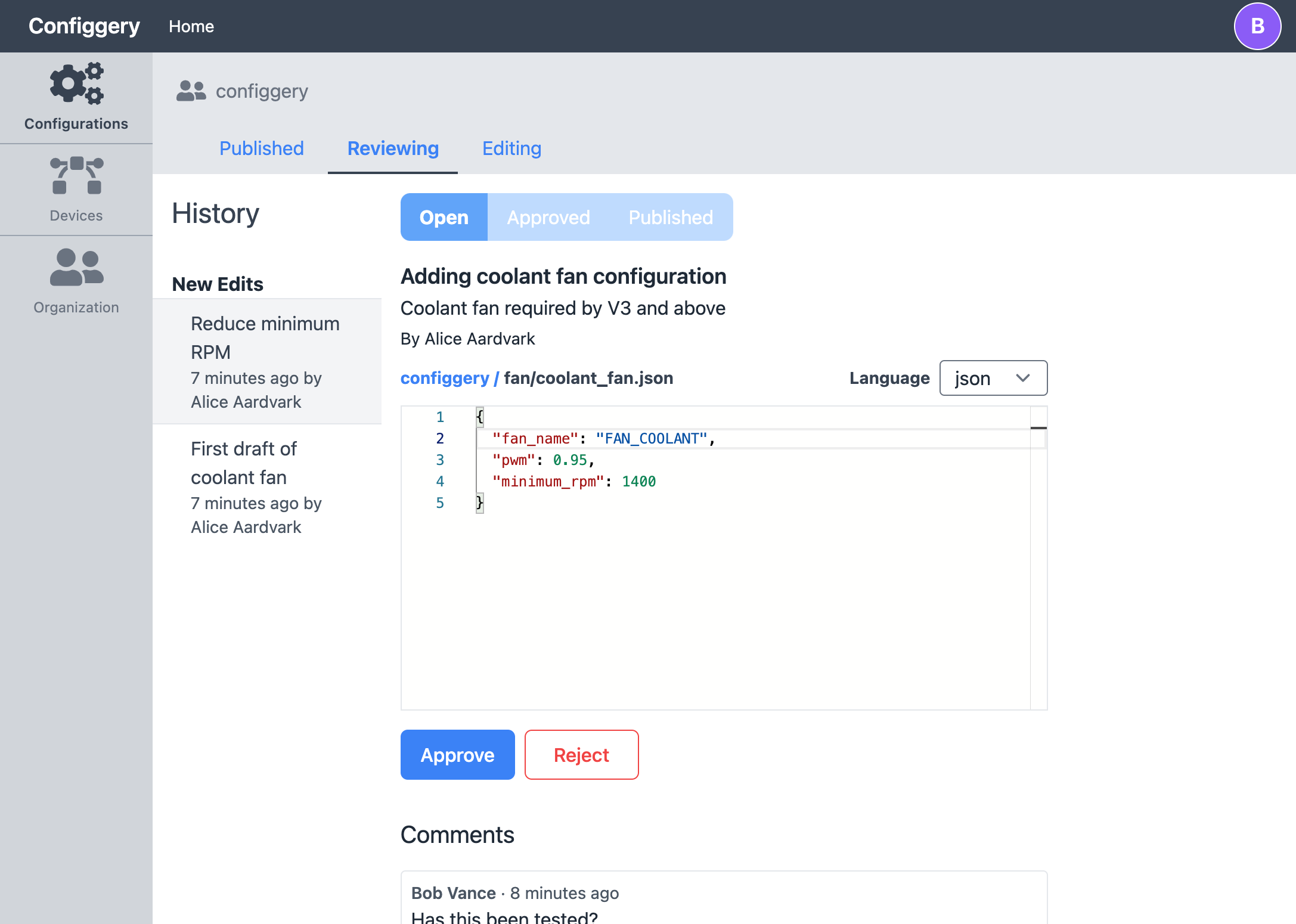Switch to the Editing tab
The width and height of the screenshot is (1296, 924).
tap(511, 148)
